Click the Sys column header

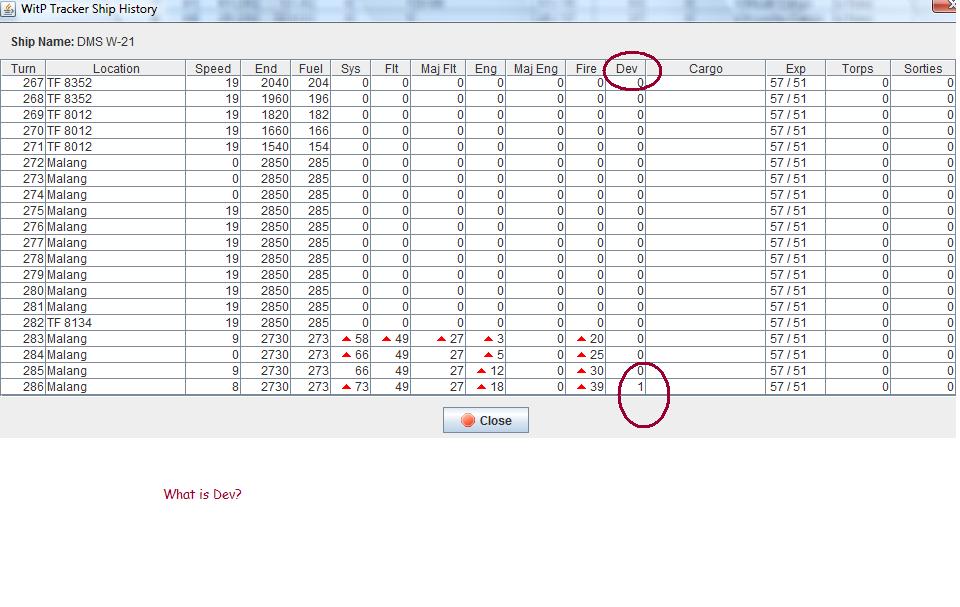tap(350, 69)
